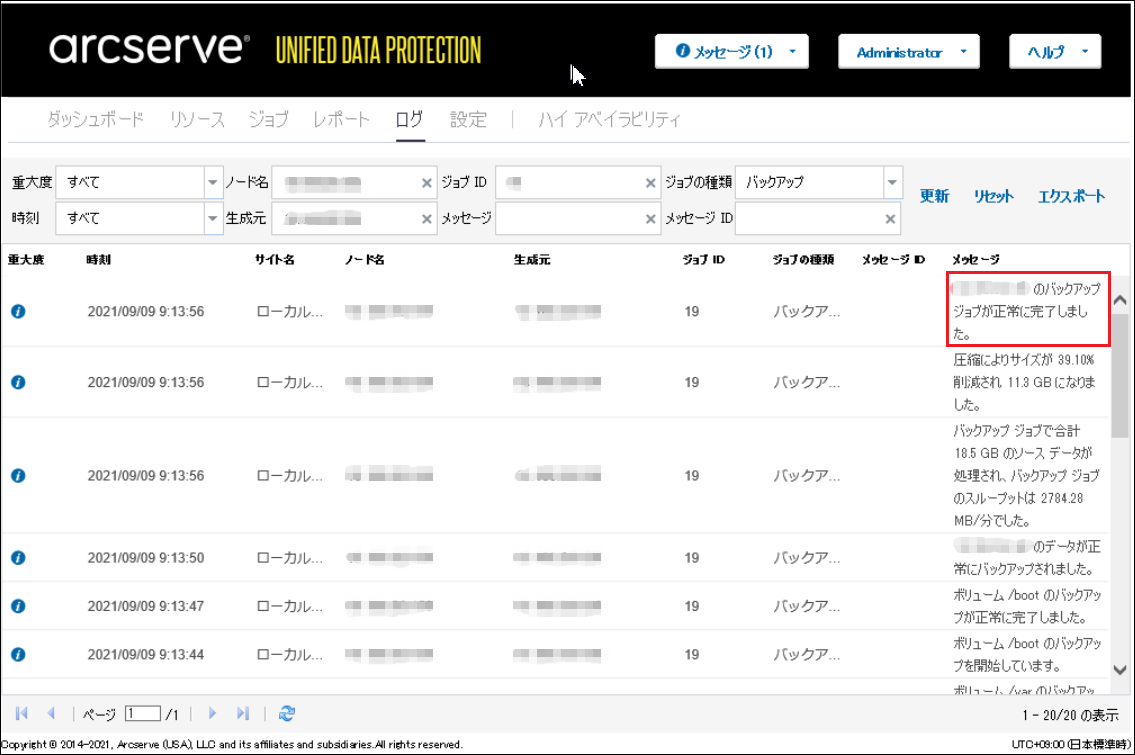Switch to the ダッシュボード tab
Screen dimensions: 1135x755
click(96, 120)
